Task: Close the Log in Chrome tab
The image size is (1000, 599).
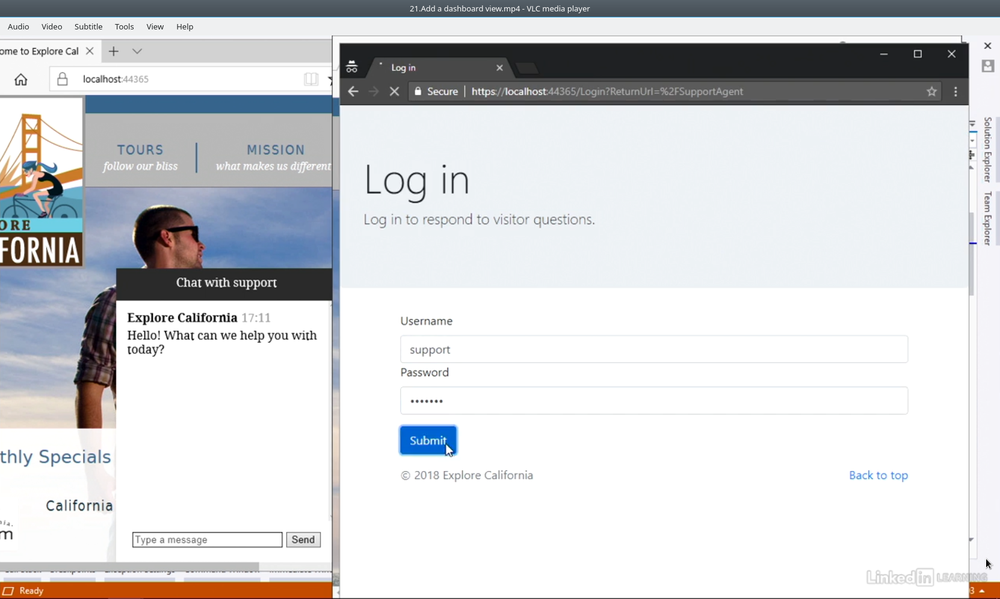Action: pyautogui.click(x=499, y=68)
